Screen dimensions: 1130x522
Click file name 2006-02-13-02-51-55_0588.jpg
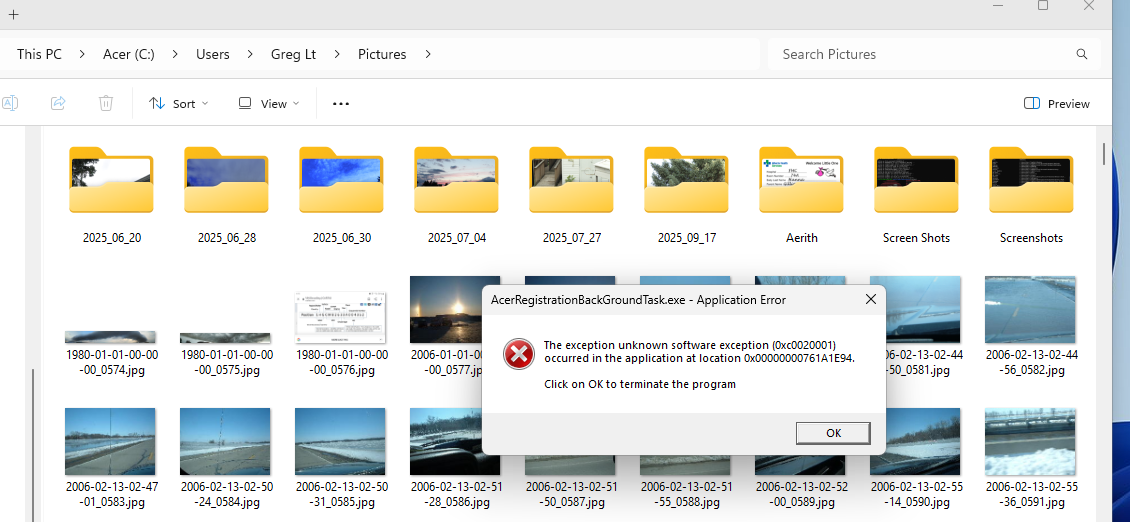[x=687, y=495]
